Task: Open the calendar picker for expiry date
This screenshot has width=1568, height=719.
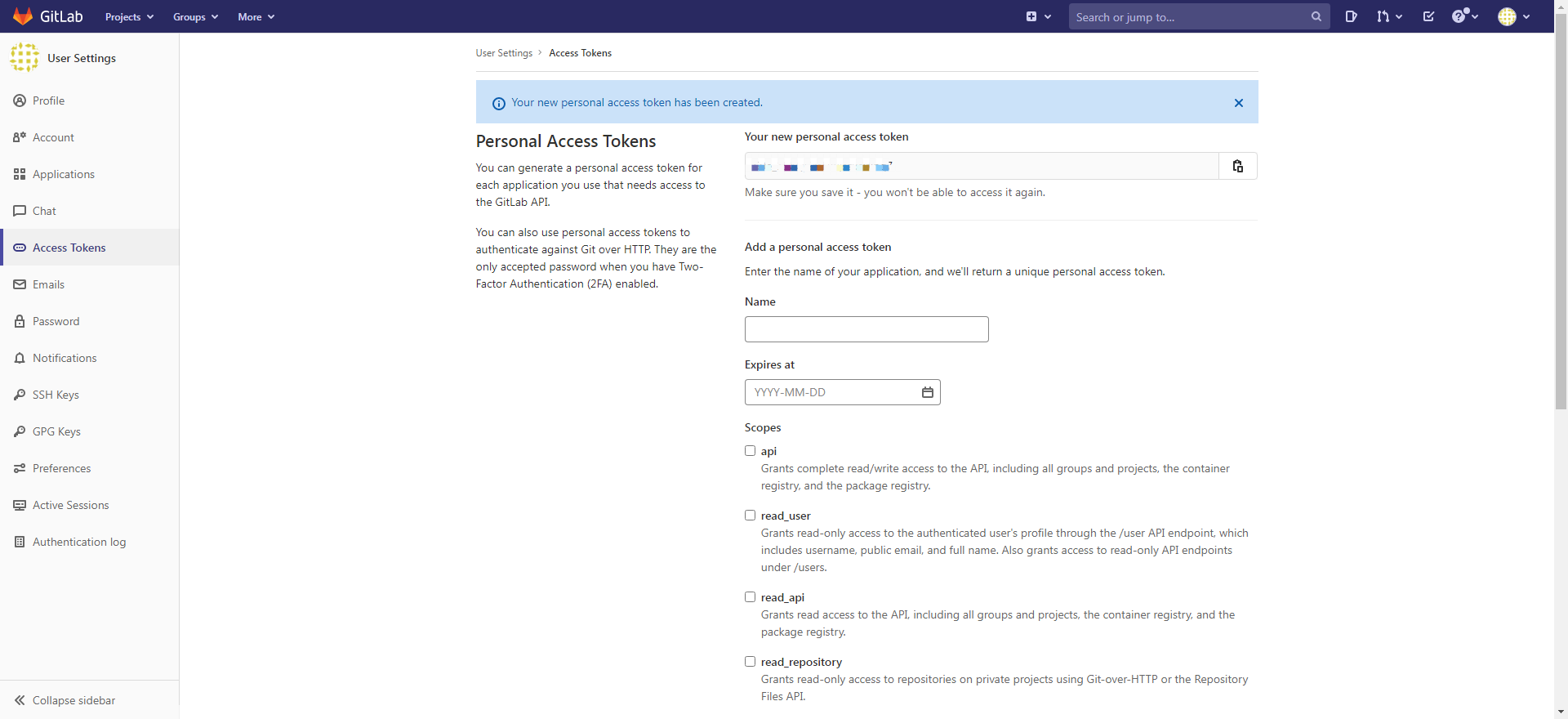Action: coord(927,392)
